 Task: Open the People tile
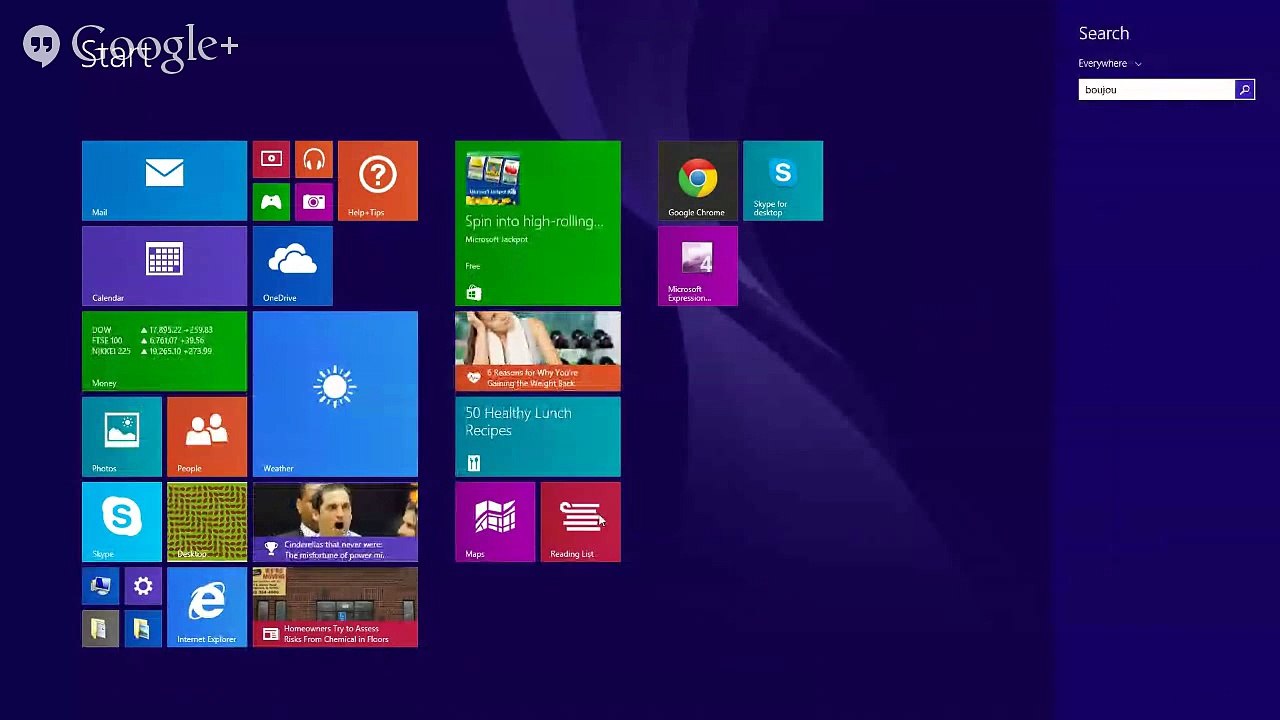207,437
